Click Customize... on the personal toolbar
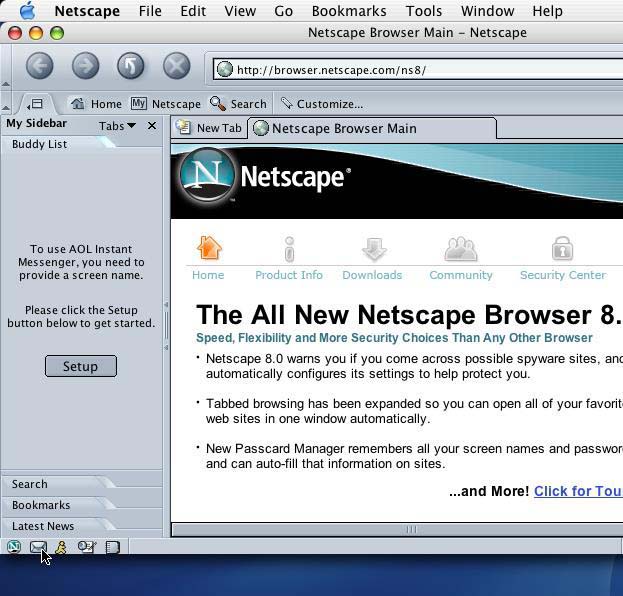 (322, 104)
